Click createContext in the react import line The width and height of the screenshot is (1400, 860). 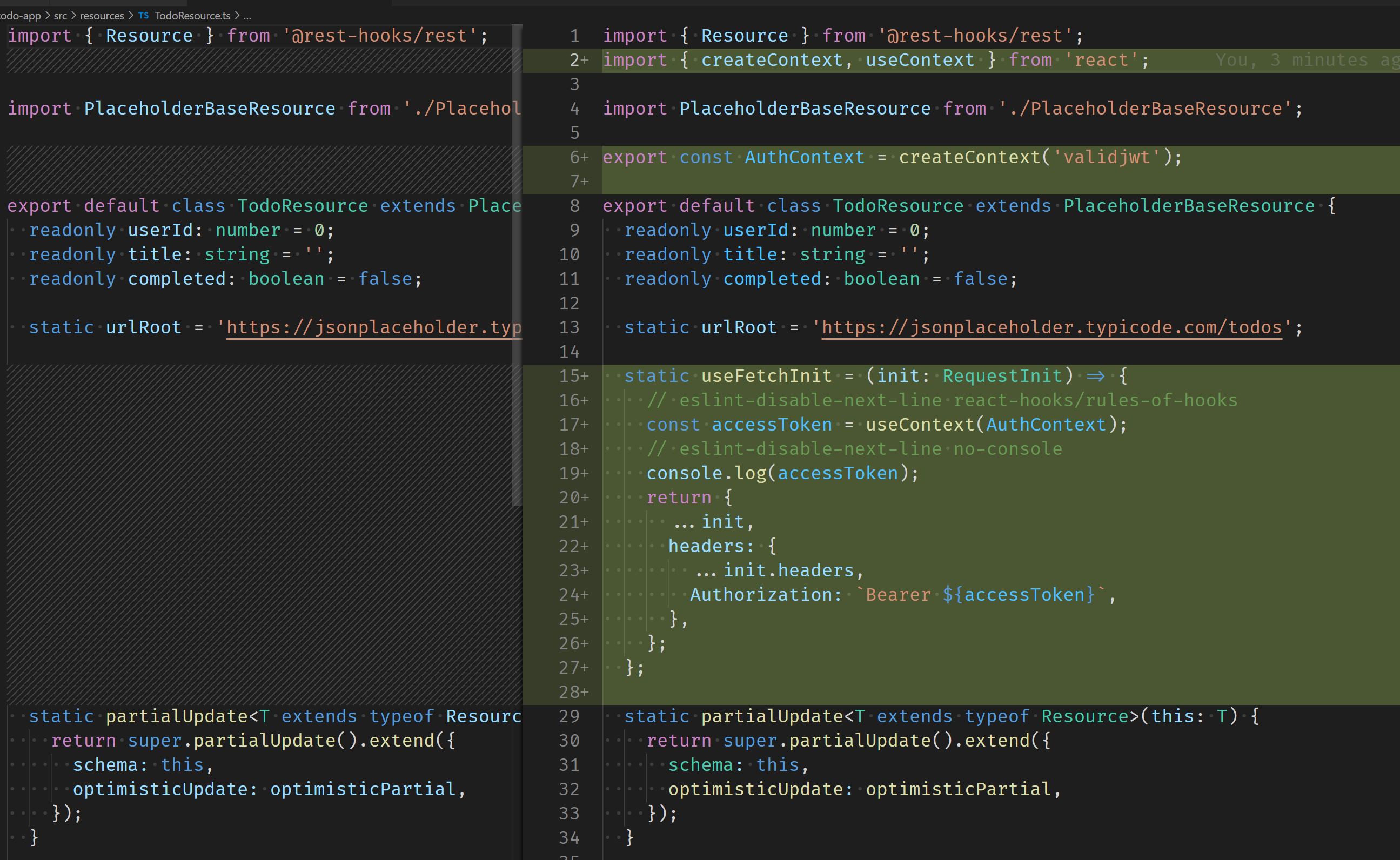click(772, 60)
